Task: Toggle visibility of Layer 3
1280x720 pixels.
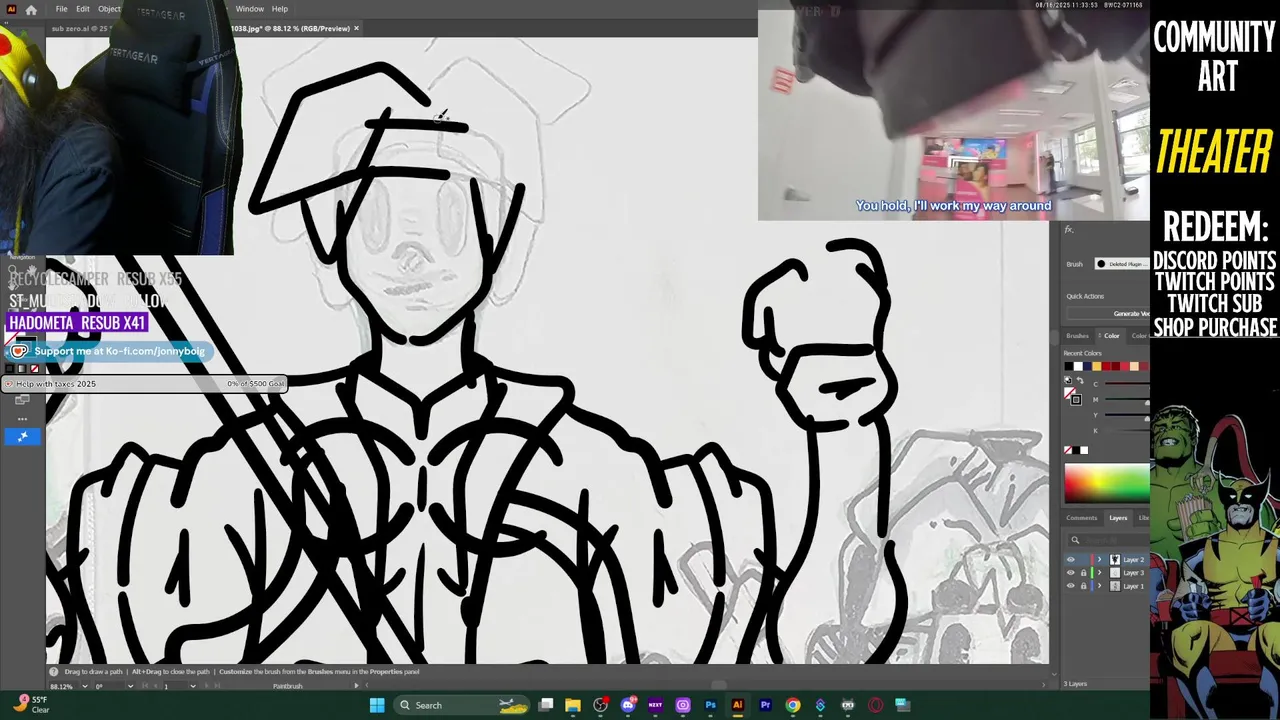Action: point(1071,573)
